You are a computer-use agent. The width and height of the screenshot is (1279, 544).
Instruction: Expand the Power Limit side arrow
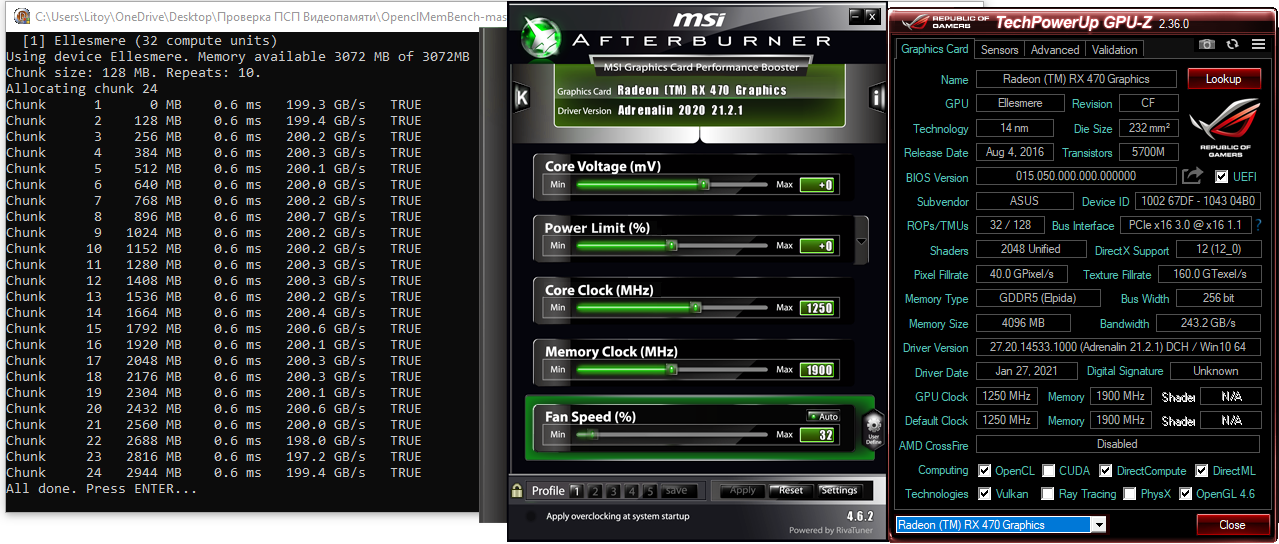click(863, 240)
